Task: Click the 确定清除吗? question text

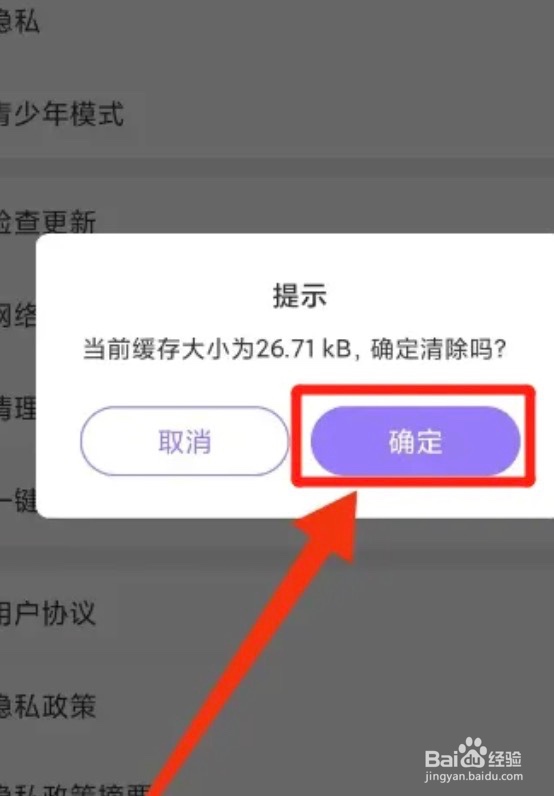Action: (438, 349)
